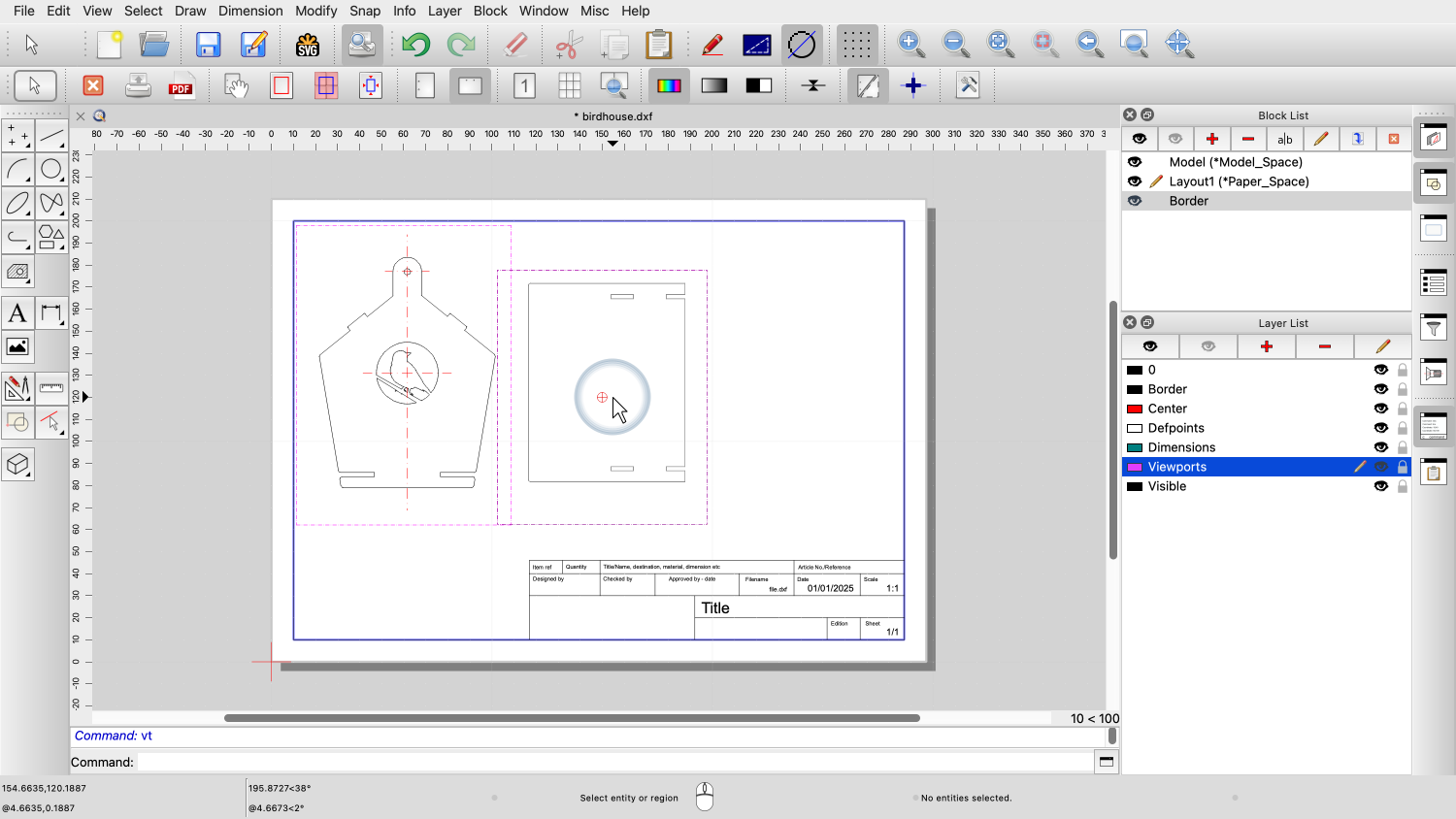This screenshot has height=819, width=1456.
Task: Expand the command line history button
Action: pos(1107,762)
